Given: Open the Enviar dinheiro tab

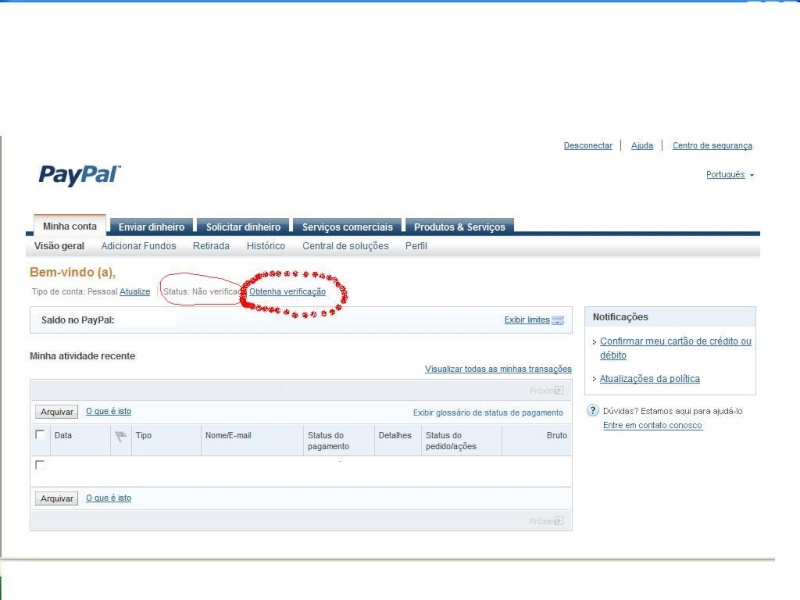Looking at the screenshot, I should coord(152,227).
